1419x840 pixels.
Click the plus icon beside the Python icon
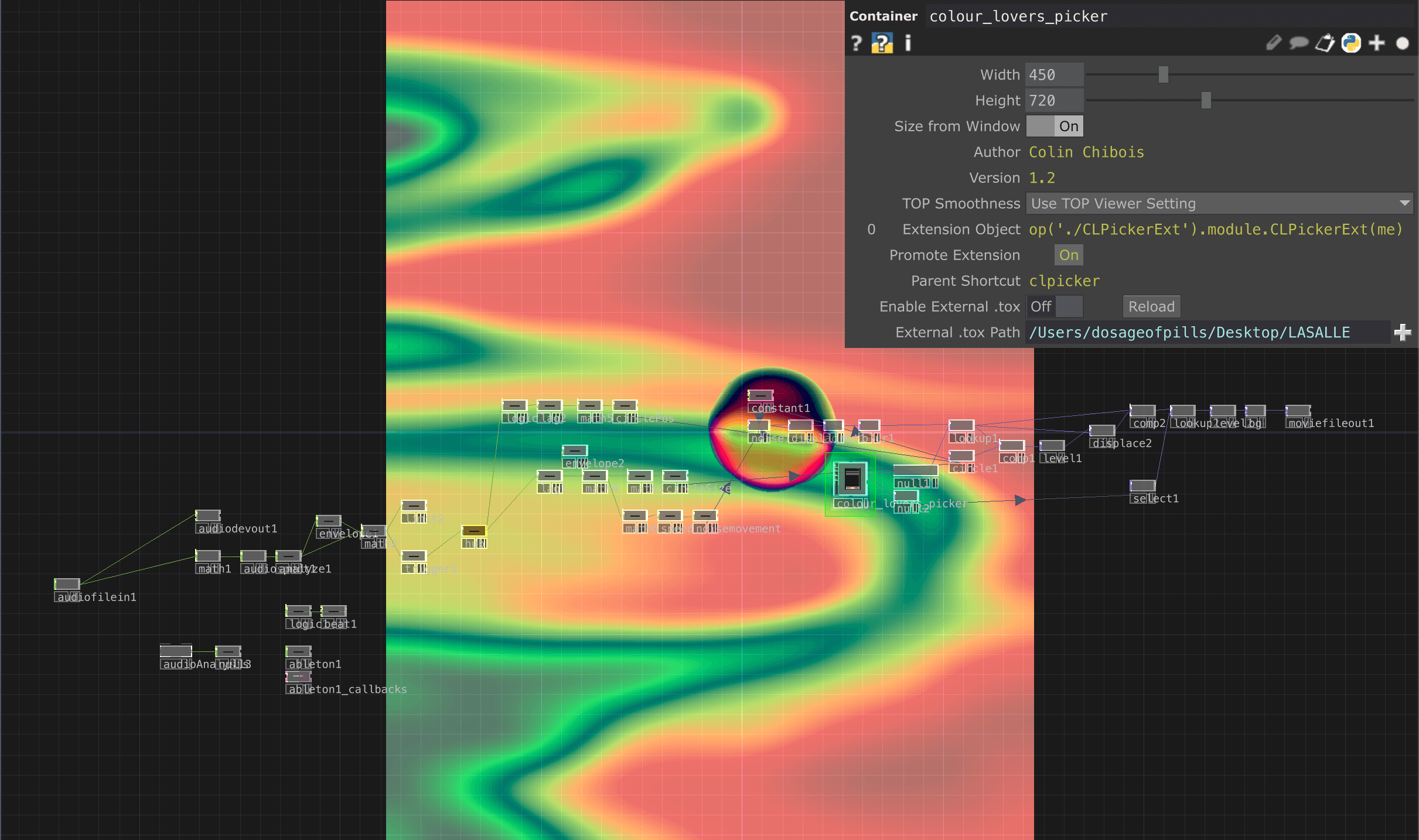click(x=1377, y=43)
